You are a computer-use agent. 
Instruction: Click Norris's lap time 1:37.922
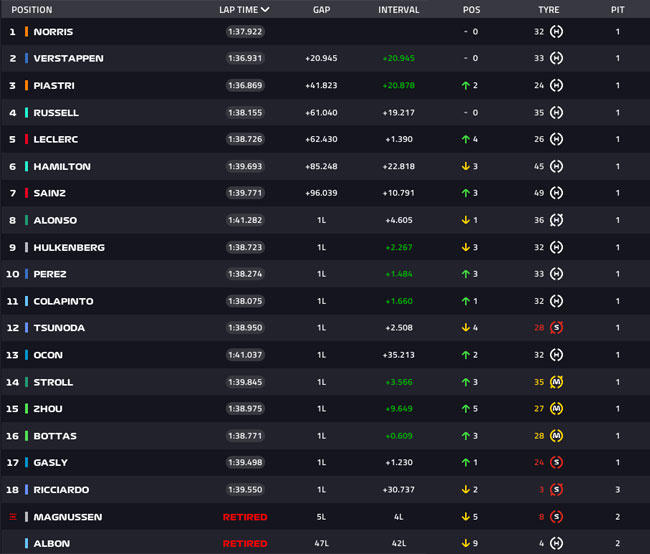pyautogui.click(x=245, y=32)
